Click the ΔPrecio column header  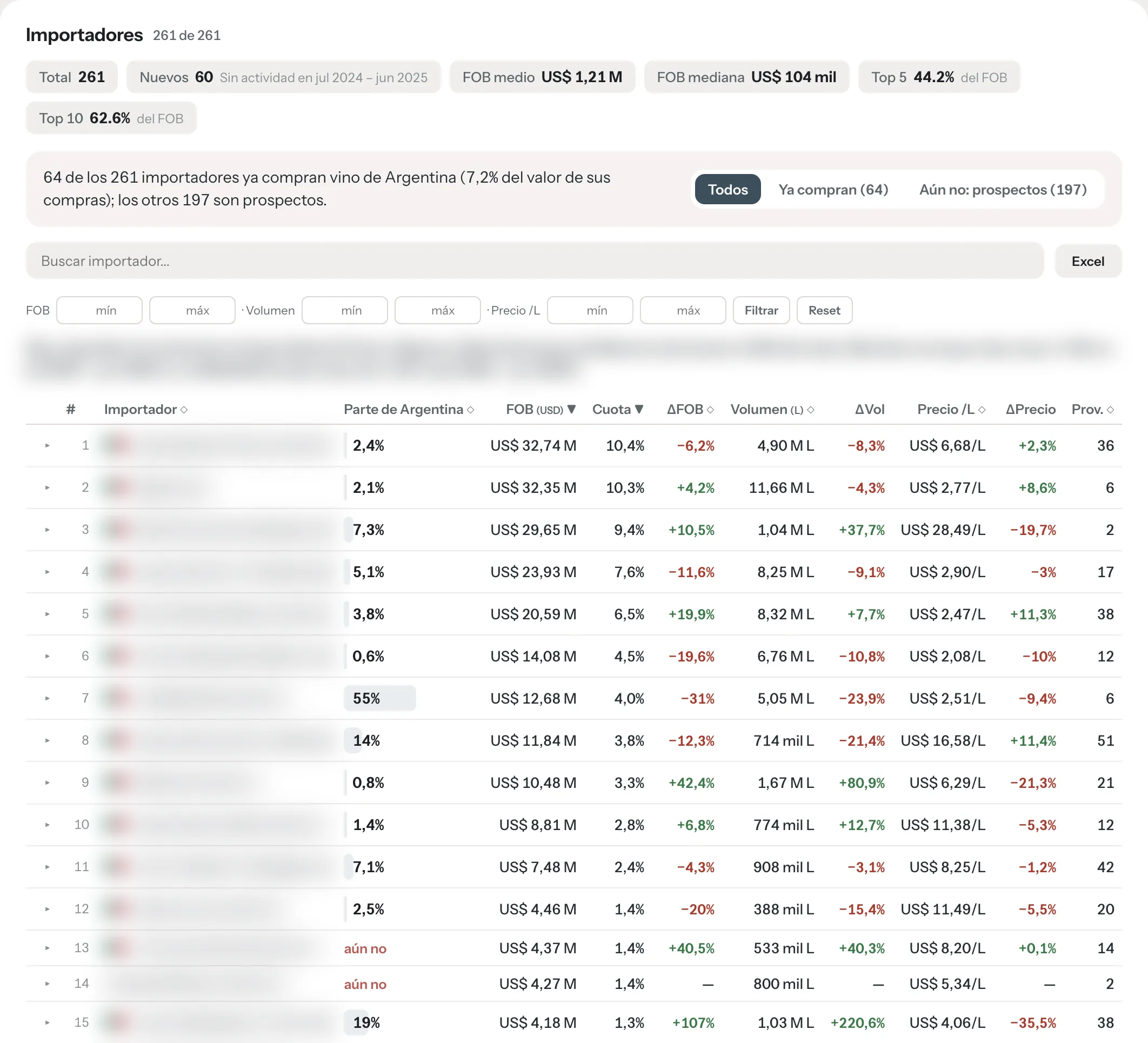tap(1030, 409)
